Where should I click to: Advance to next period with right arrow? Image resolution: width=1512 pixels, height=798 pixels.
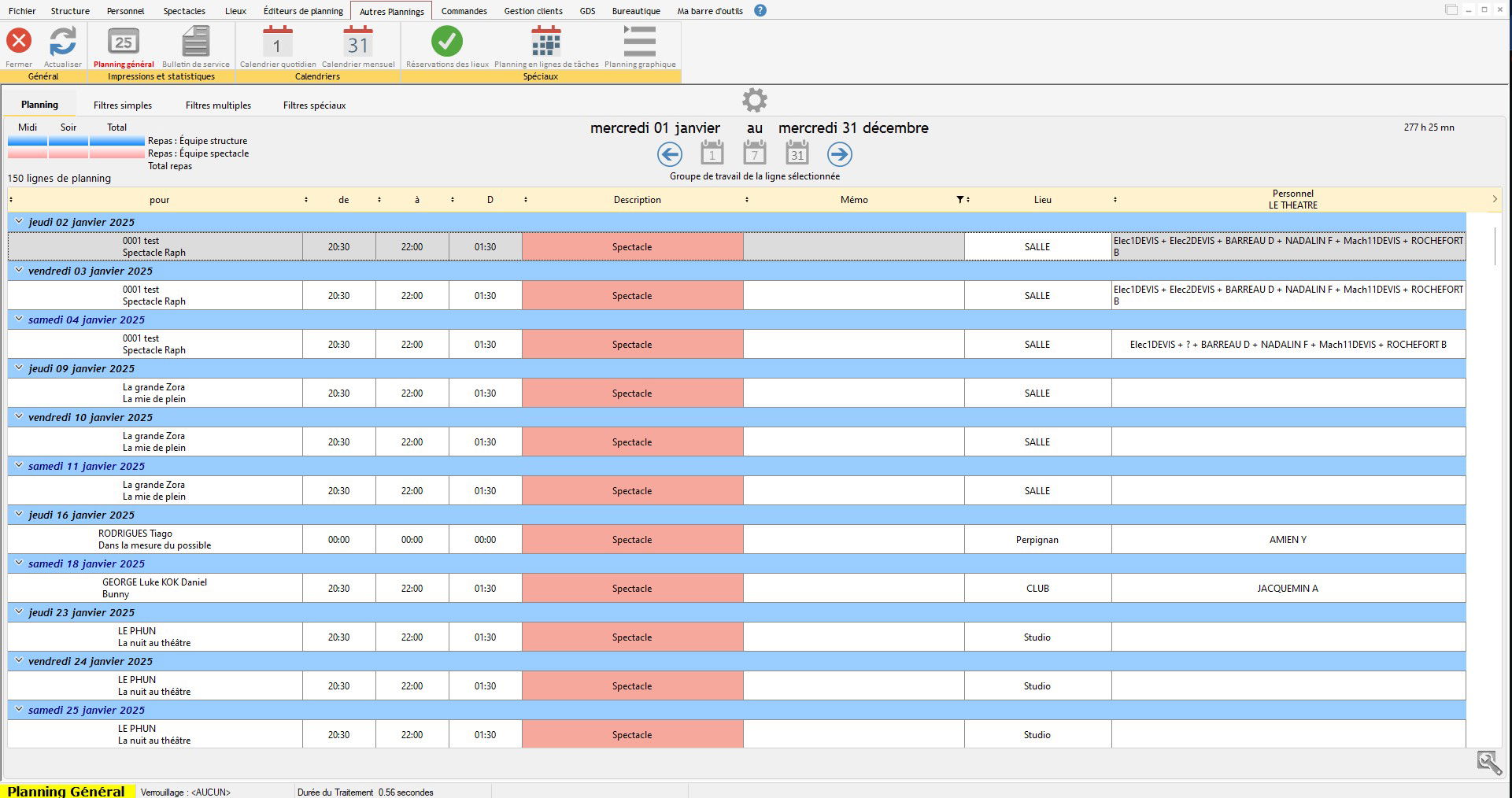coord(840,154)
